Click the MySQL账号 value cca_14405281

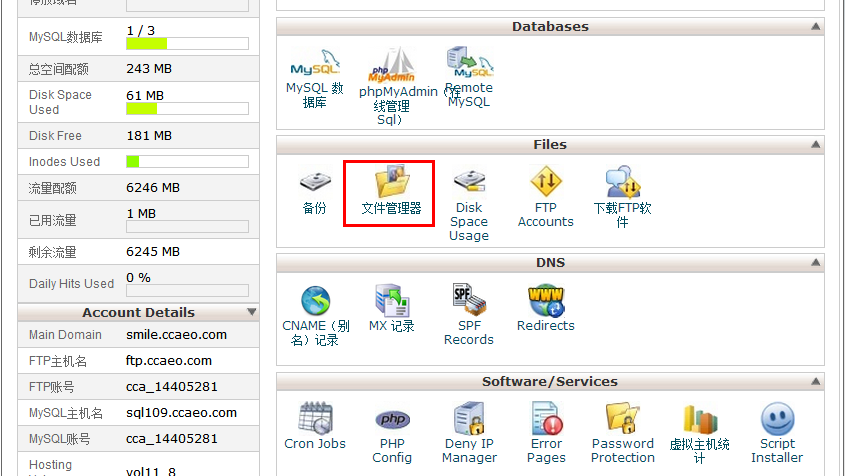coord(172,439)
